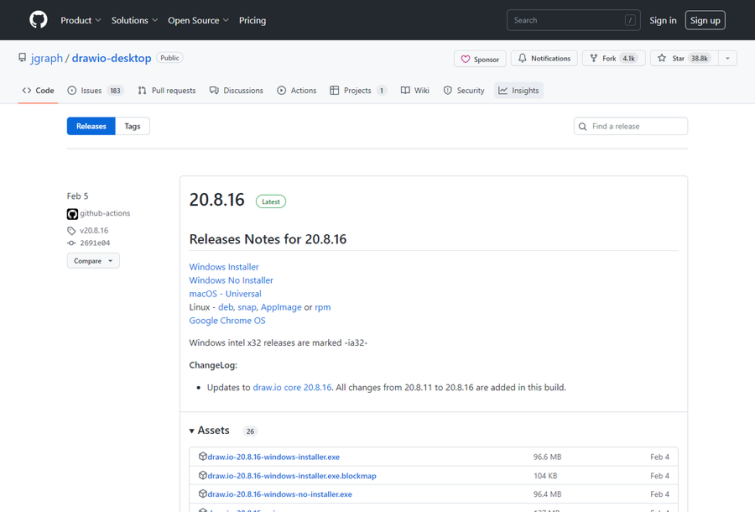Download draw.io-20.8.16-windows-installer.exe
Screen dimensions: 755x512
point(273,457)
